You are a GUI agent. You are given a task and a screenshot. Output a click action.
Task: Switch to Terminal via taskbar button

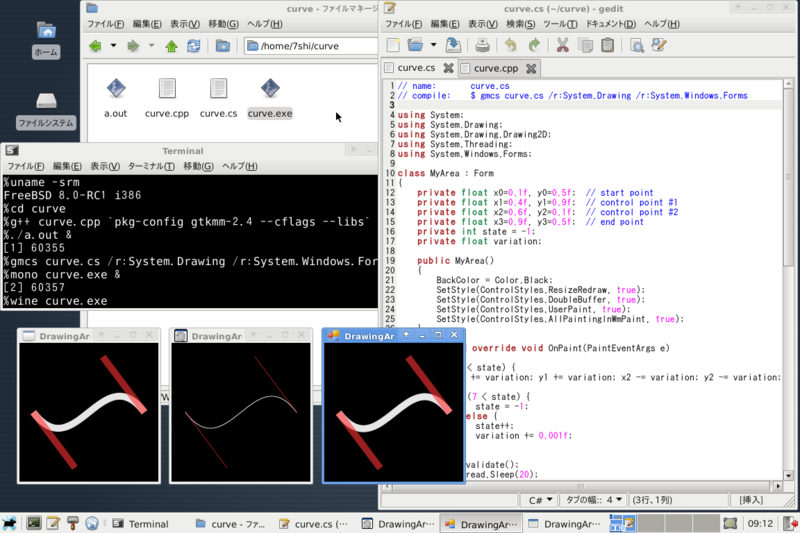click(x=148, y=524)
